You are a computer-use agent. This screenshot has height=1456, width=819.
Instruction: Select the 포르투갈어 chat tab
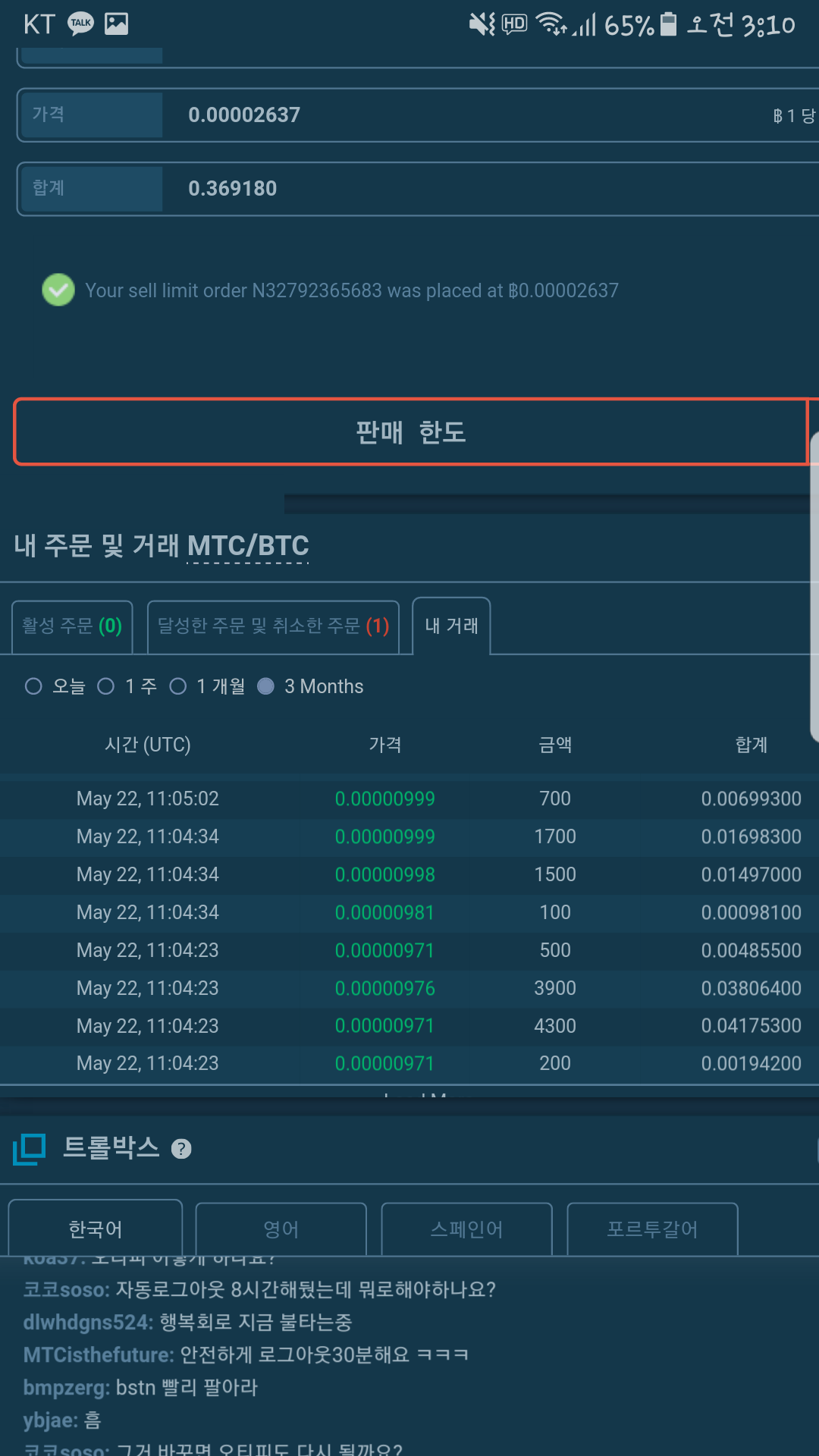(652, 1228)
